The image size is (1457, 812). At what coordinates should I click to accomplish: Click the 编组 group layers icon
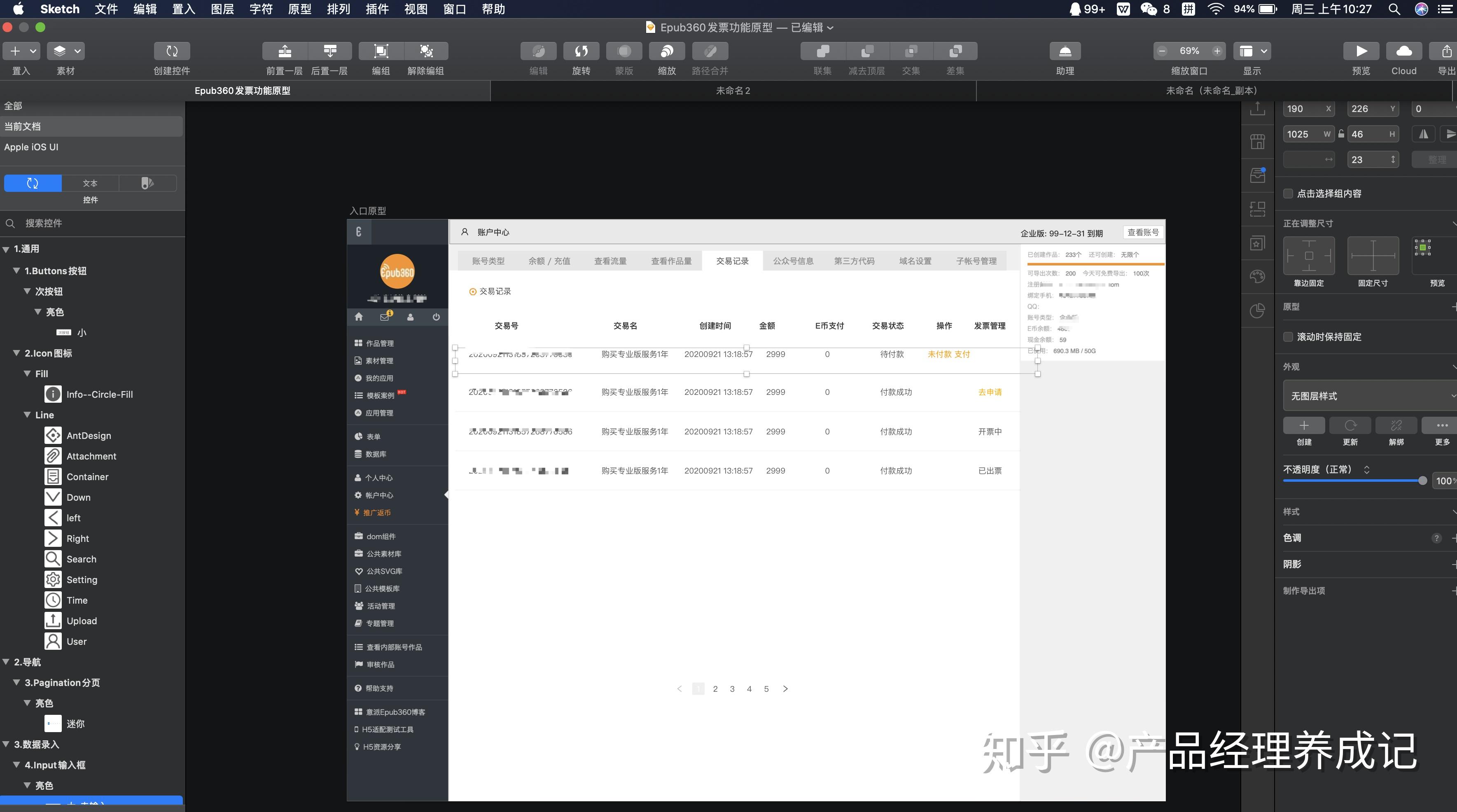[381, 51]
